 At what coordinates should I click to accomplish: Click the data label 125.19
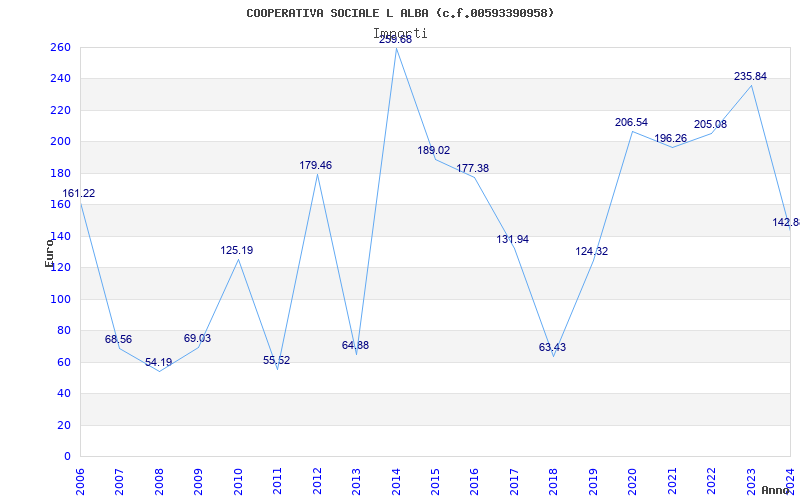[237, 251]
